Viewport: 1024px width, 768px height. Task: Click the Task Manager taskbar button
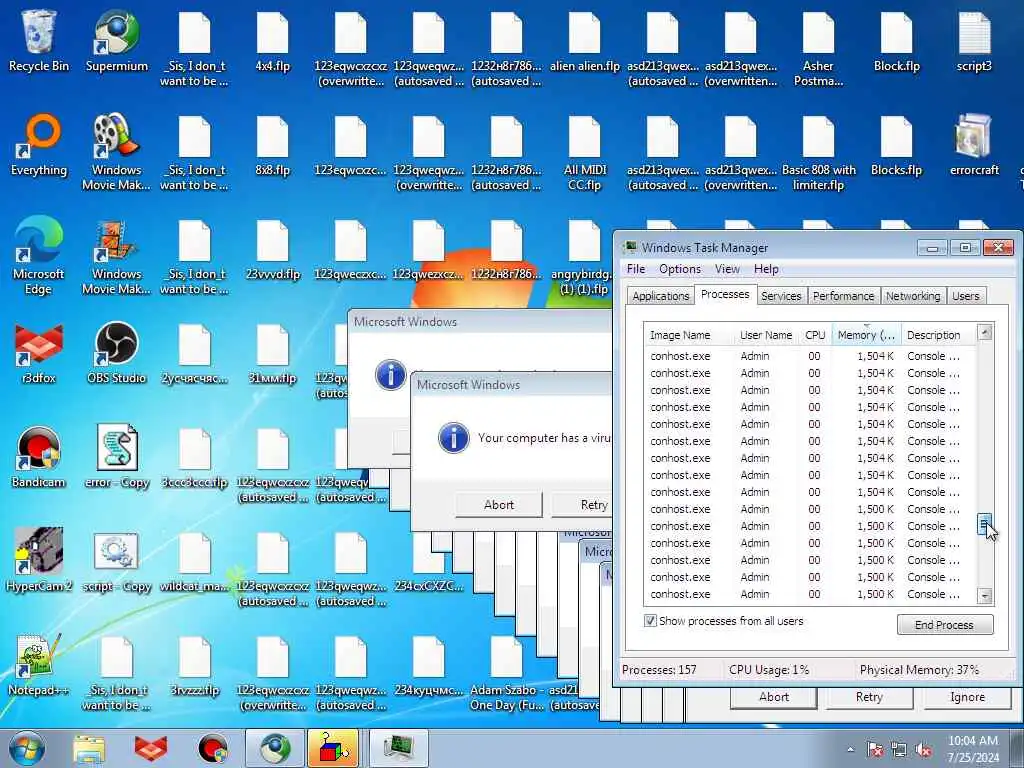tap(399, 748)
